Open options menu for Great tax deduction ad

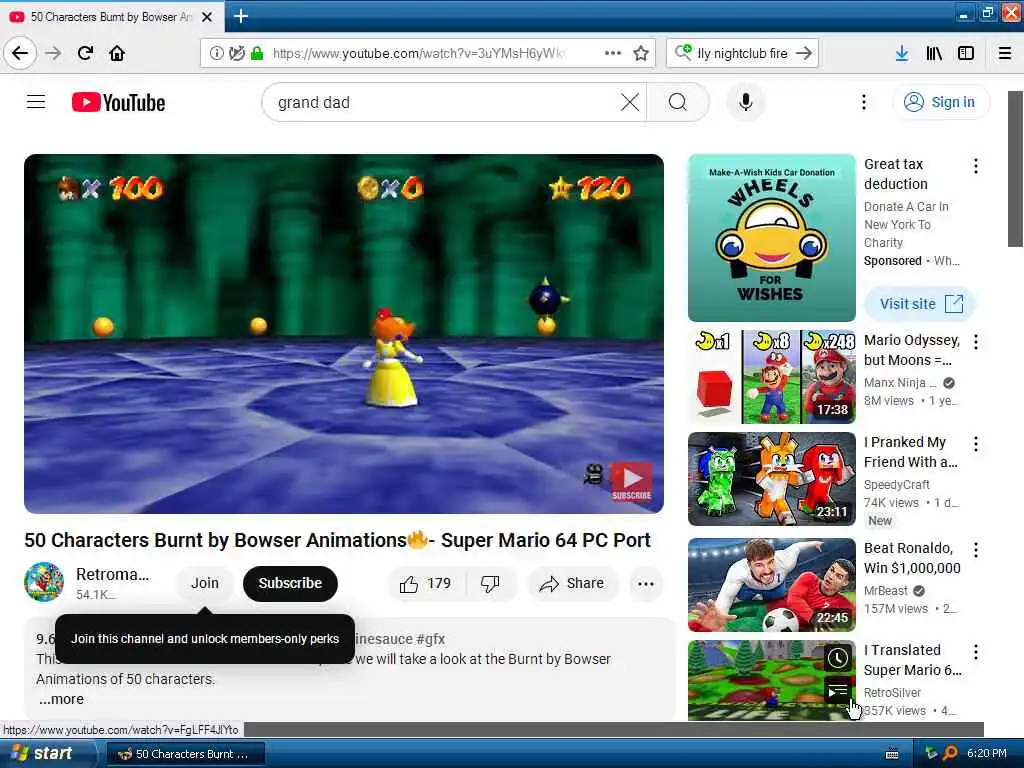pyautogui.click(x=976, y=166)
